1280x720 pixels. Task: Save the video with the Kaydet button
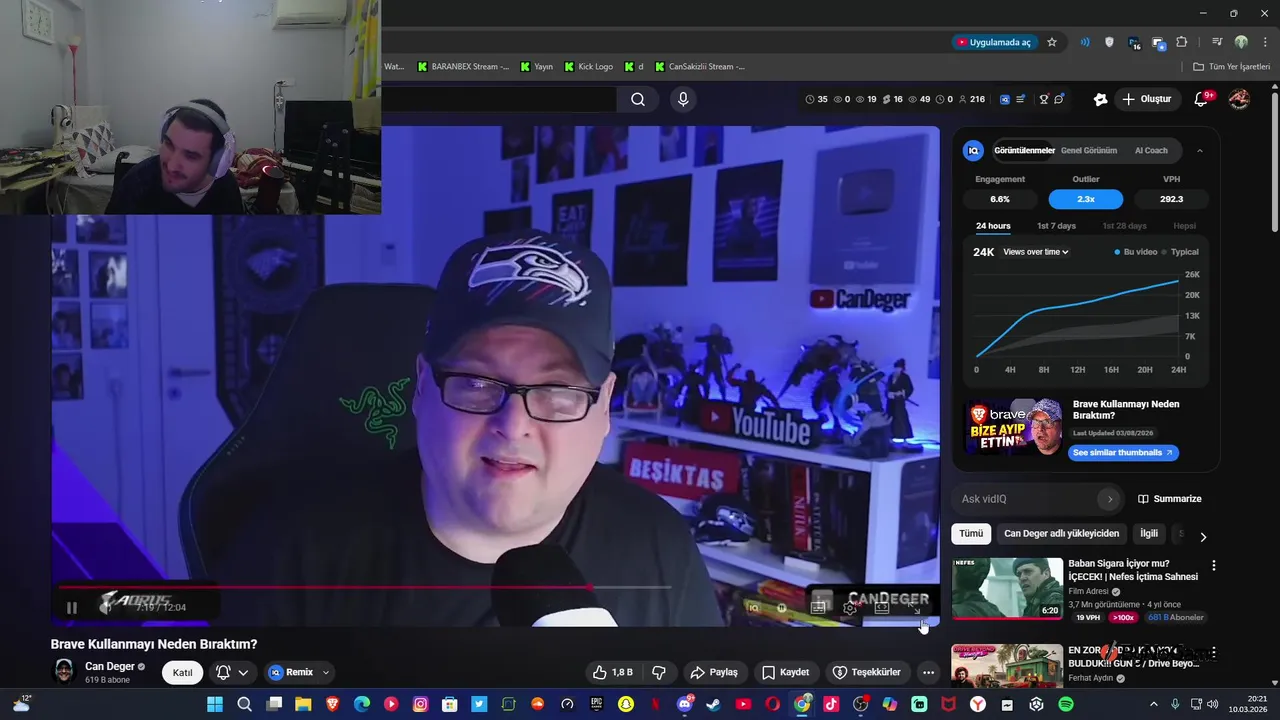click(x=785, y=672)
